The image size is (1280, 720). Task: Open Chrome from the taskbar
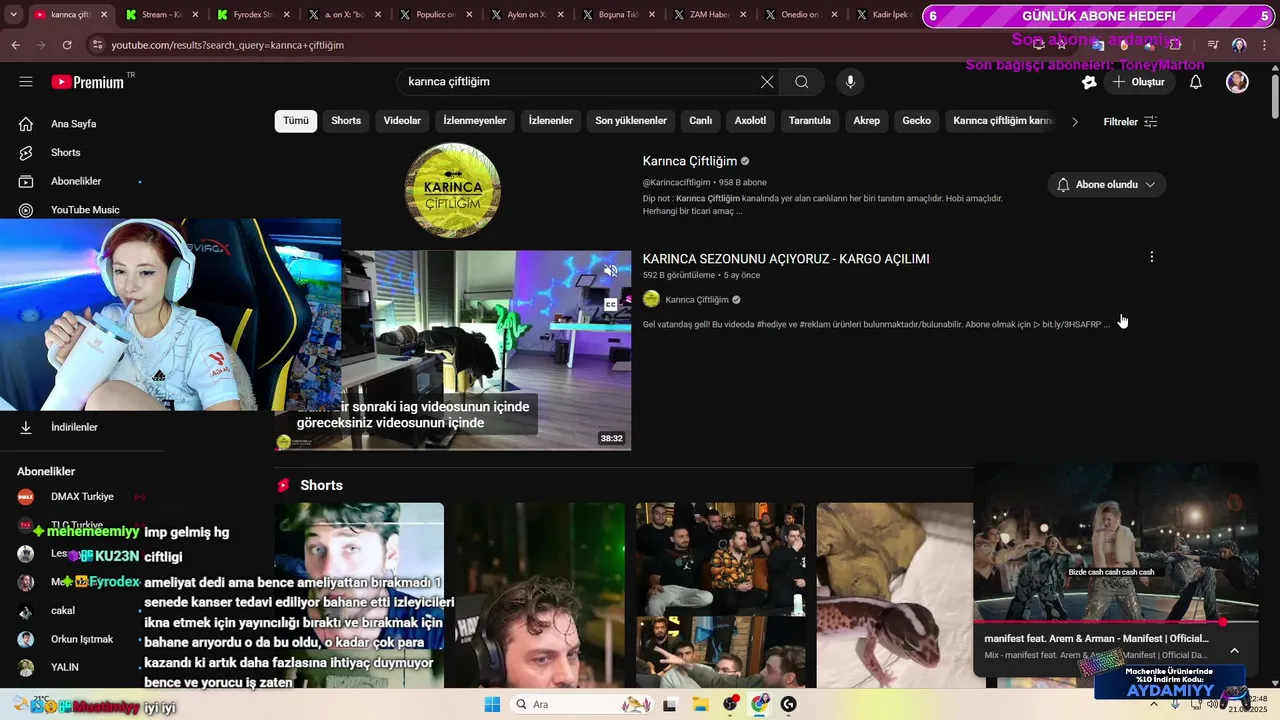click(759, 705)
